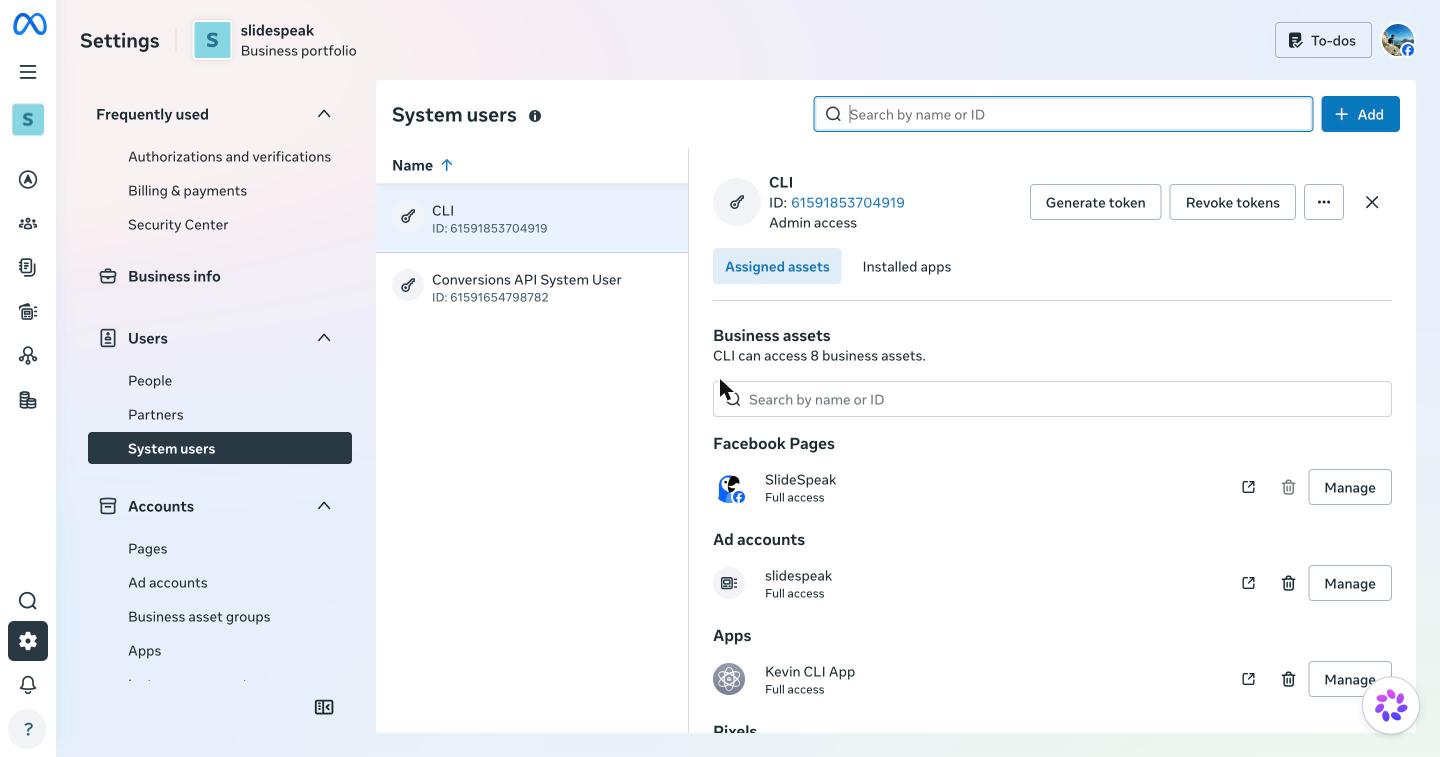1440x757 pixels.
Task: Open Authorizations and verifications
Action: (229, 157)
